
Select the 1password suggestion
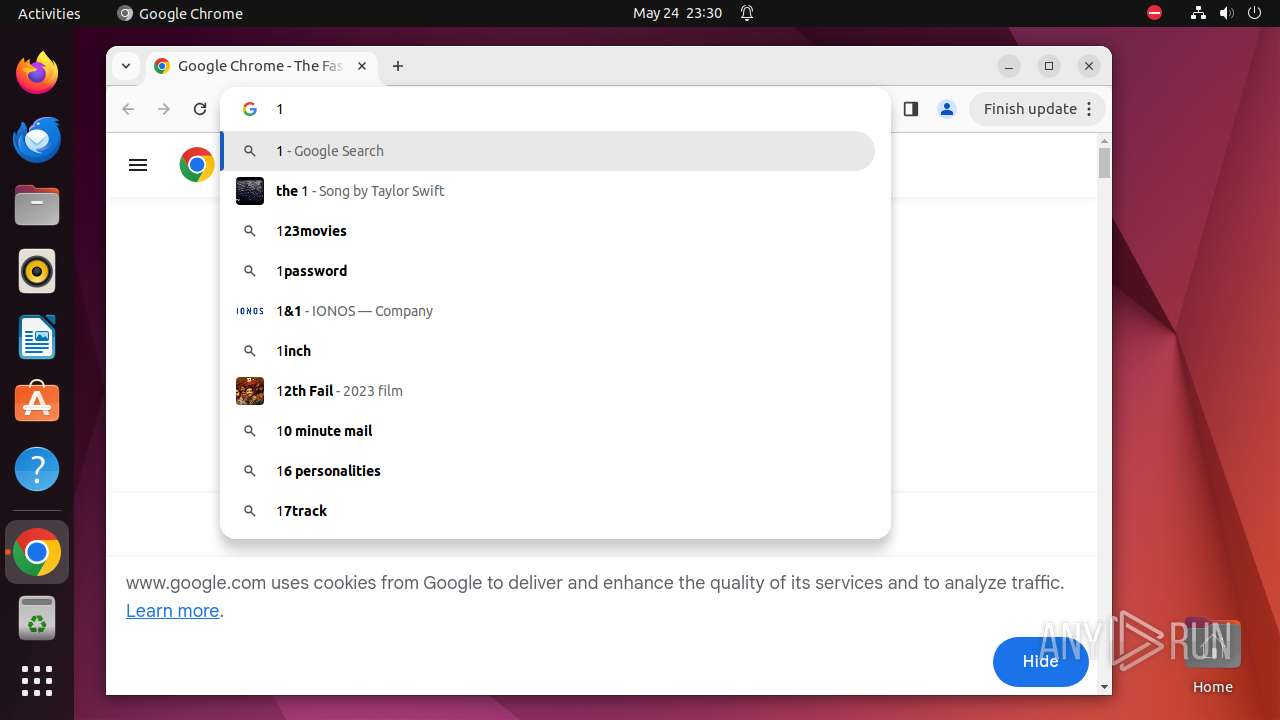pos(548,271)
